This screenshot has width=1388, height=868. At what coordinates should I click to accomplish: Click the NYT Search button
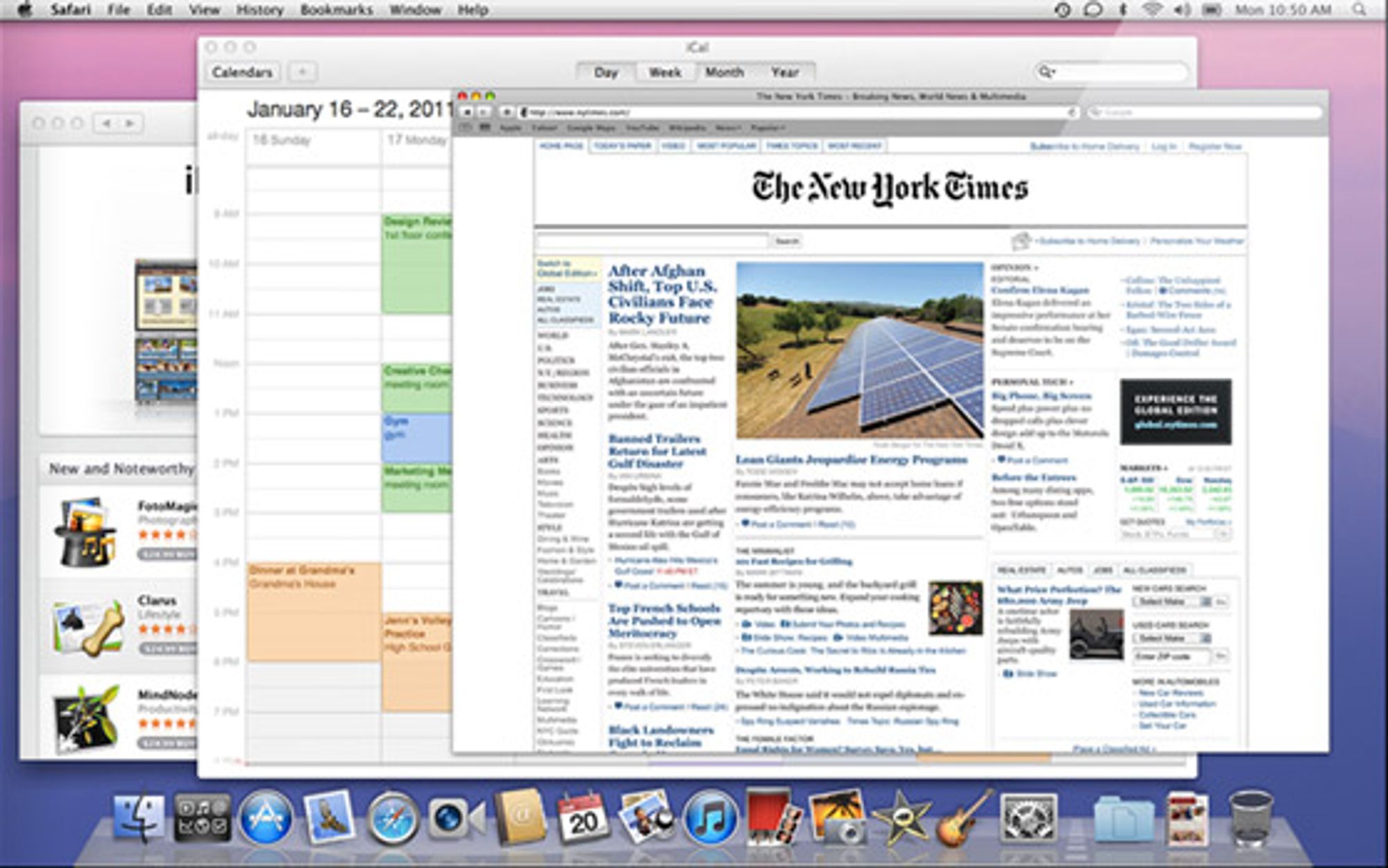click(786, 241)
